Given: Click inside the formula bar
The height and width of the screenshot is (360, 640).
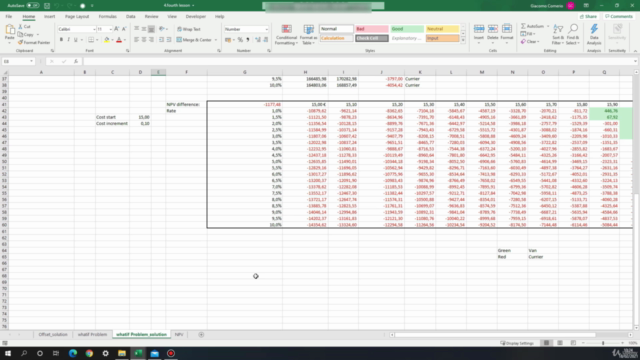Looking at the screenshot, I should (x=359, y=61).
